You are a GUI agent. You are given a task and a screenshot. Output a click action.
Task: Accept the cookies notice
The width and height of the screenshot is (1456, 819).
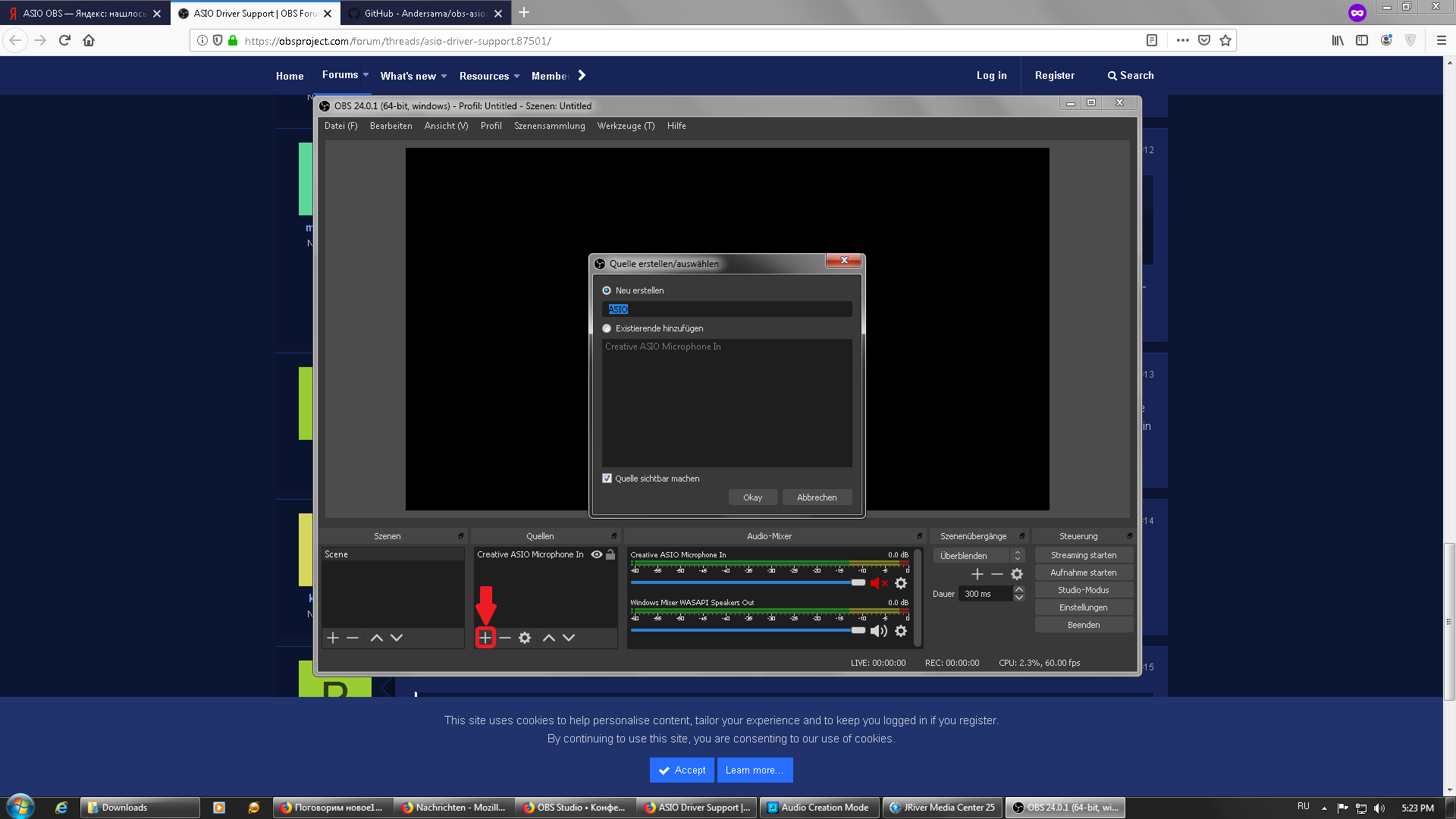(x=682, y=770)
